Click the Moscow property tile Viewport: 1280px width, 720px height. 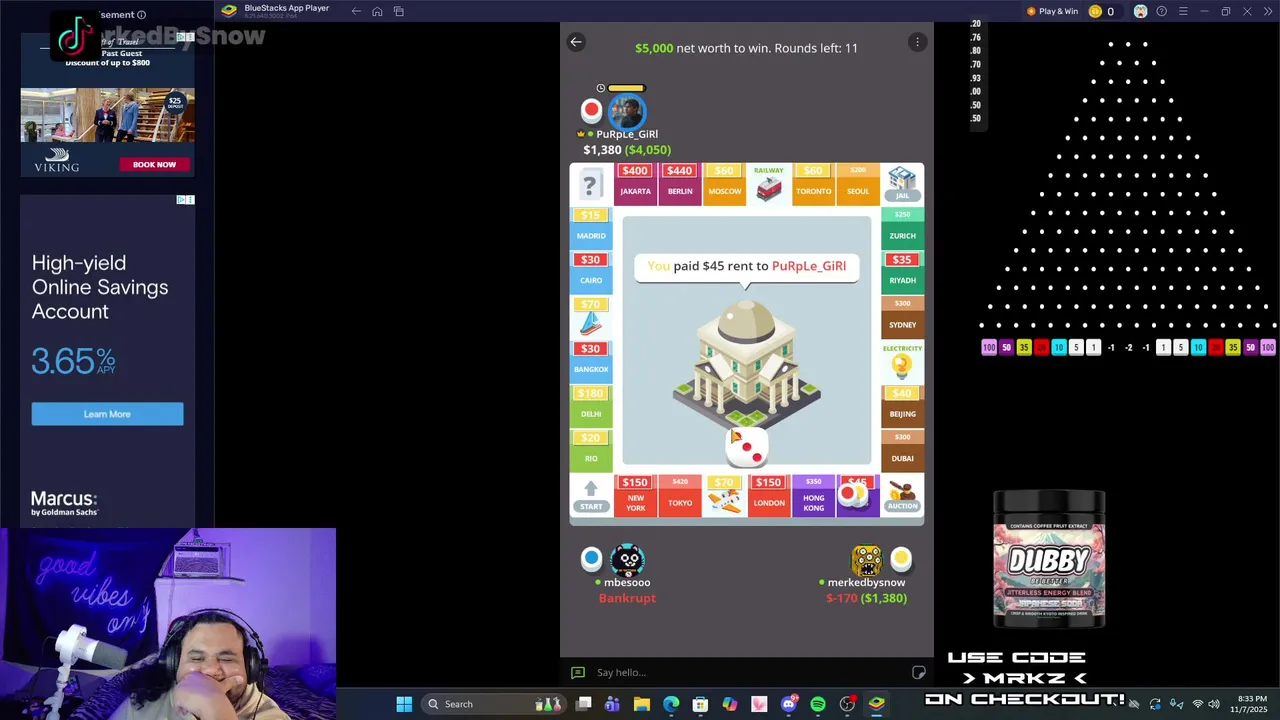pos(724,184)
